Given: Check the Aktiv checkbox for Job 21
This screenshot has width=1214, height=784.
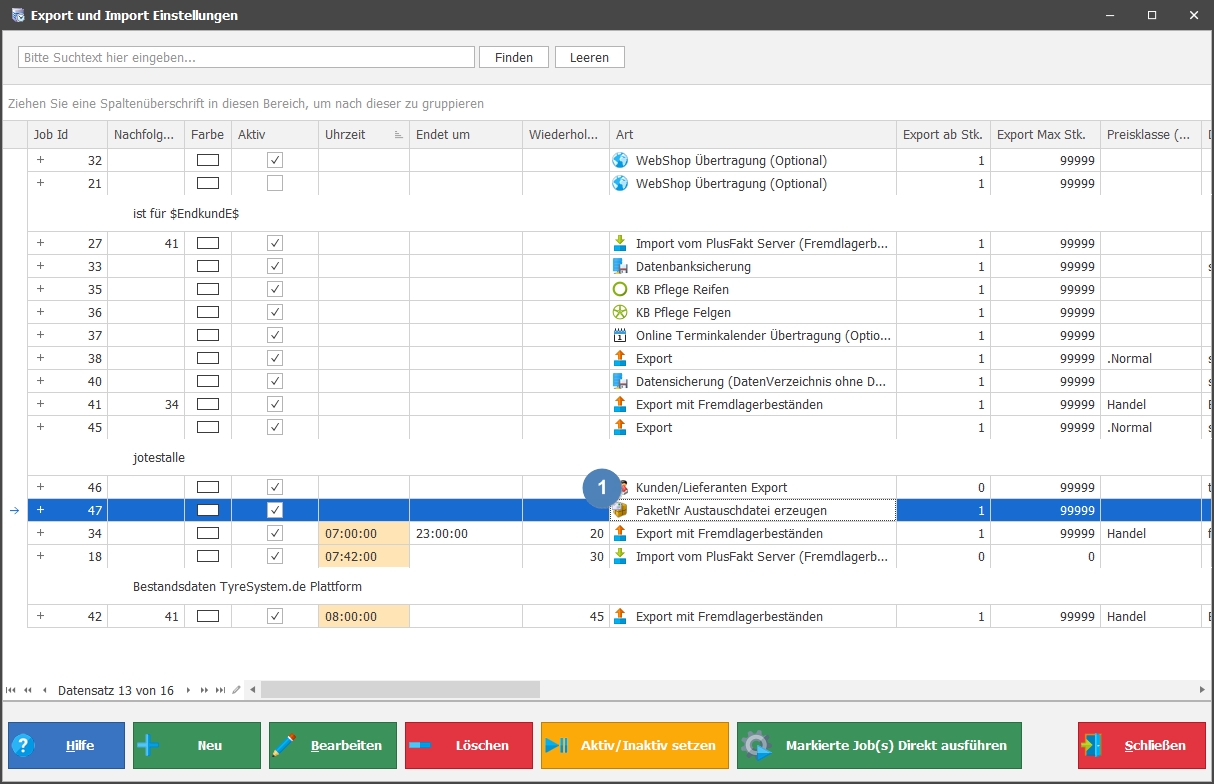Looking at the screenshot, I should coord(275,183).
